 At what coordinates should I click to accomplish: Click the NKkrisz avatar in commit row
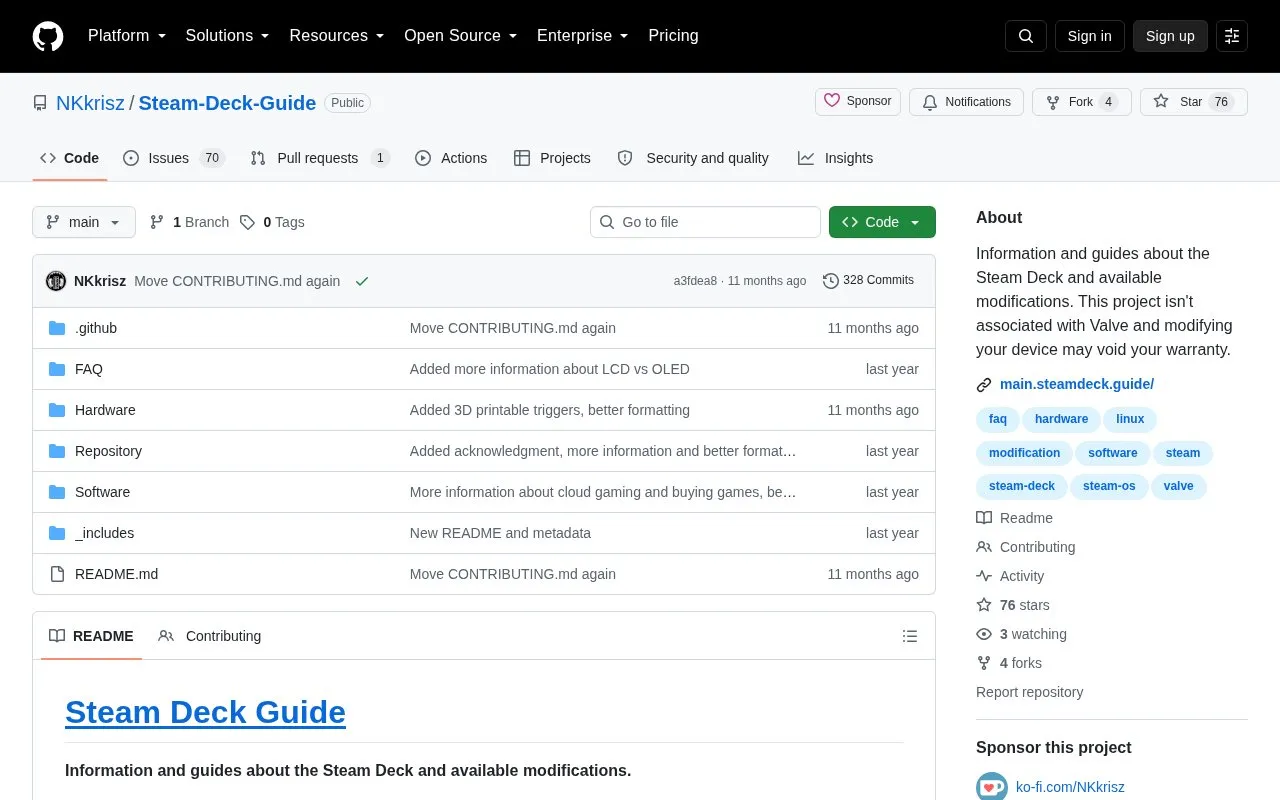56,281
